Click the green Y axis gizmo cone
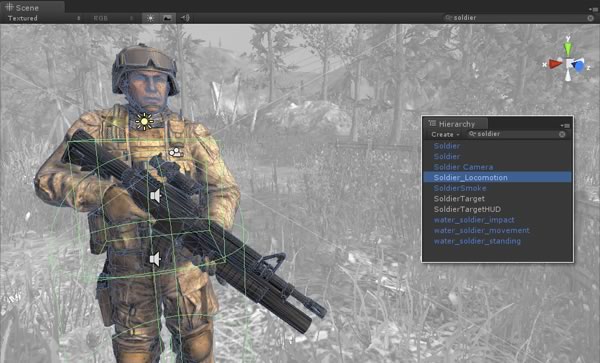This screenshot has width=600, height=363. pos(568,49)
